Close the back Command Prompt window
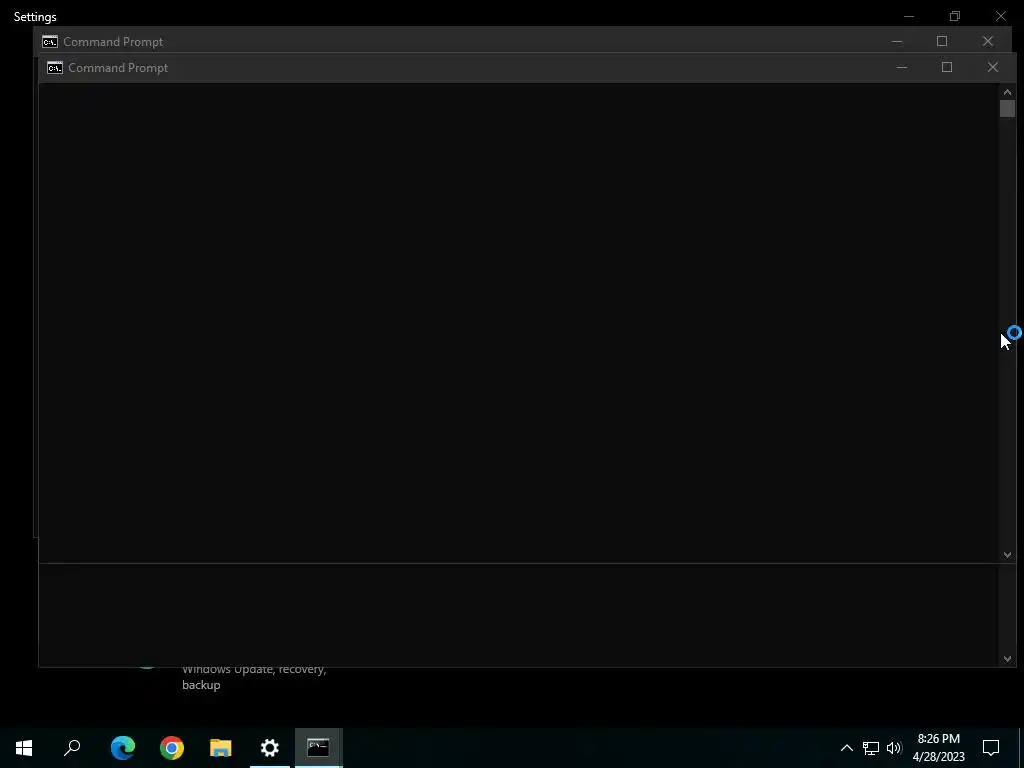Image resolution: width=1024 pixels, height=768 pixels. [x=987, y=41]
